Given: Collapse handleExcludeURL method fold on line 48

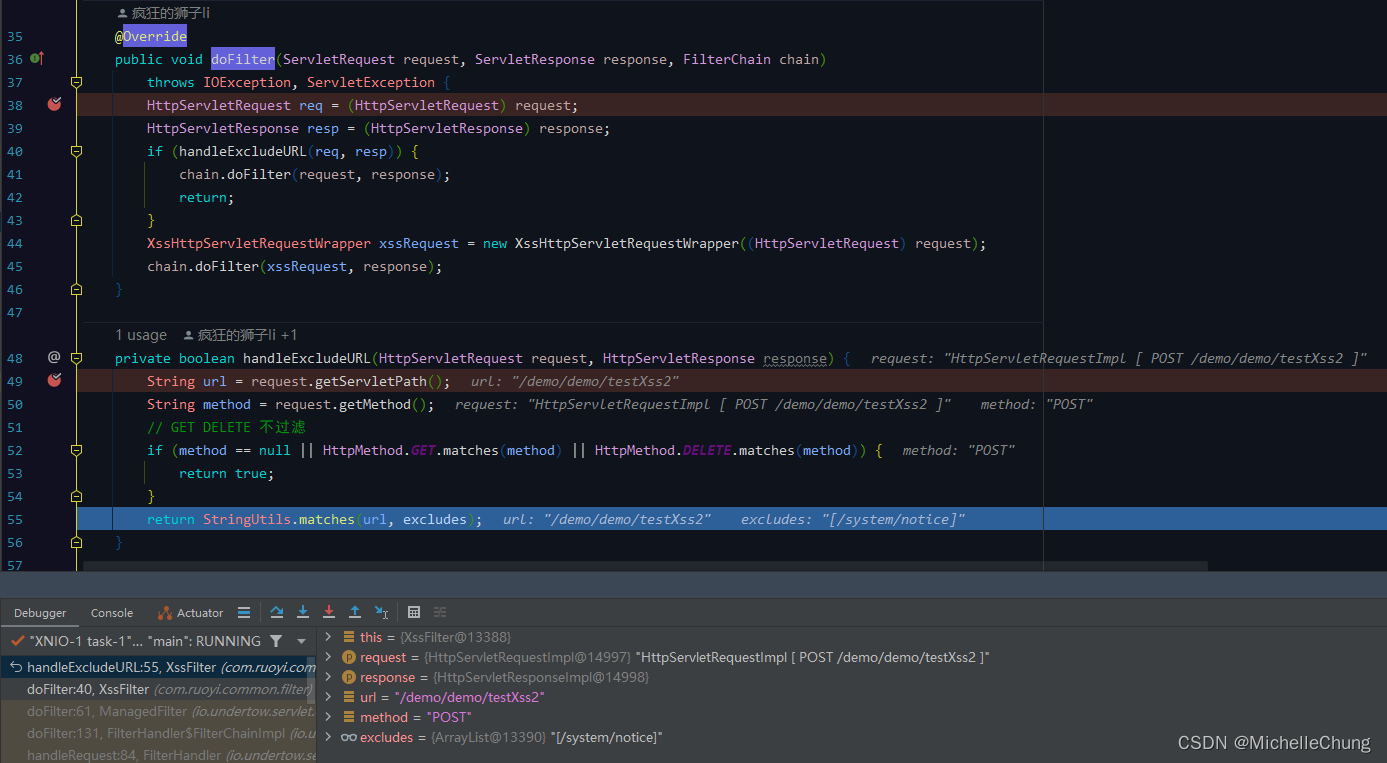Looking at the screenshot, I should click(76, 358).
